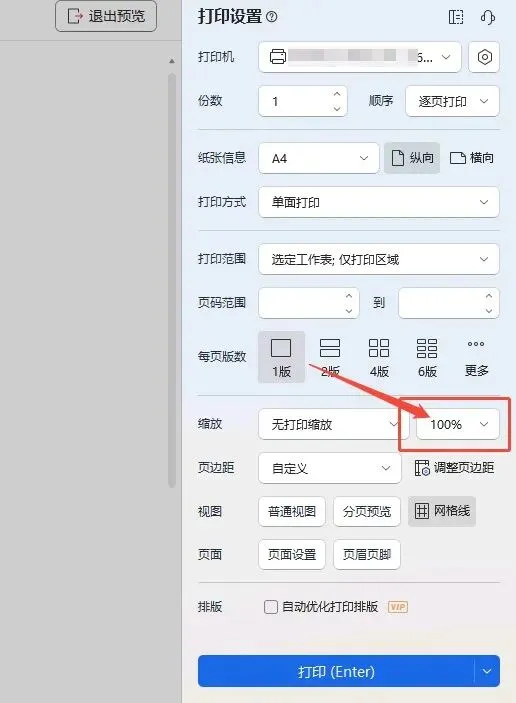Open 页眉页脚 header and footer

tap(367, 555)
